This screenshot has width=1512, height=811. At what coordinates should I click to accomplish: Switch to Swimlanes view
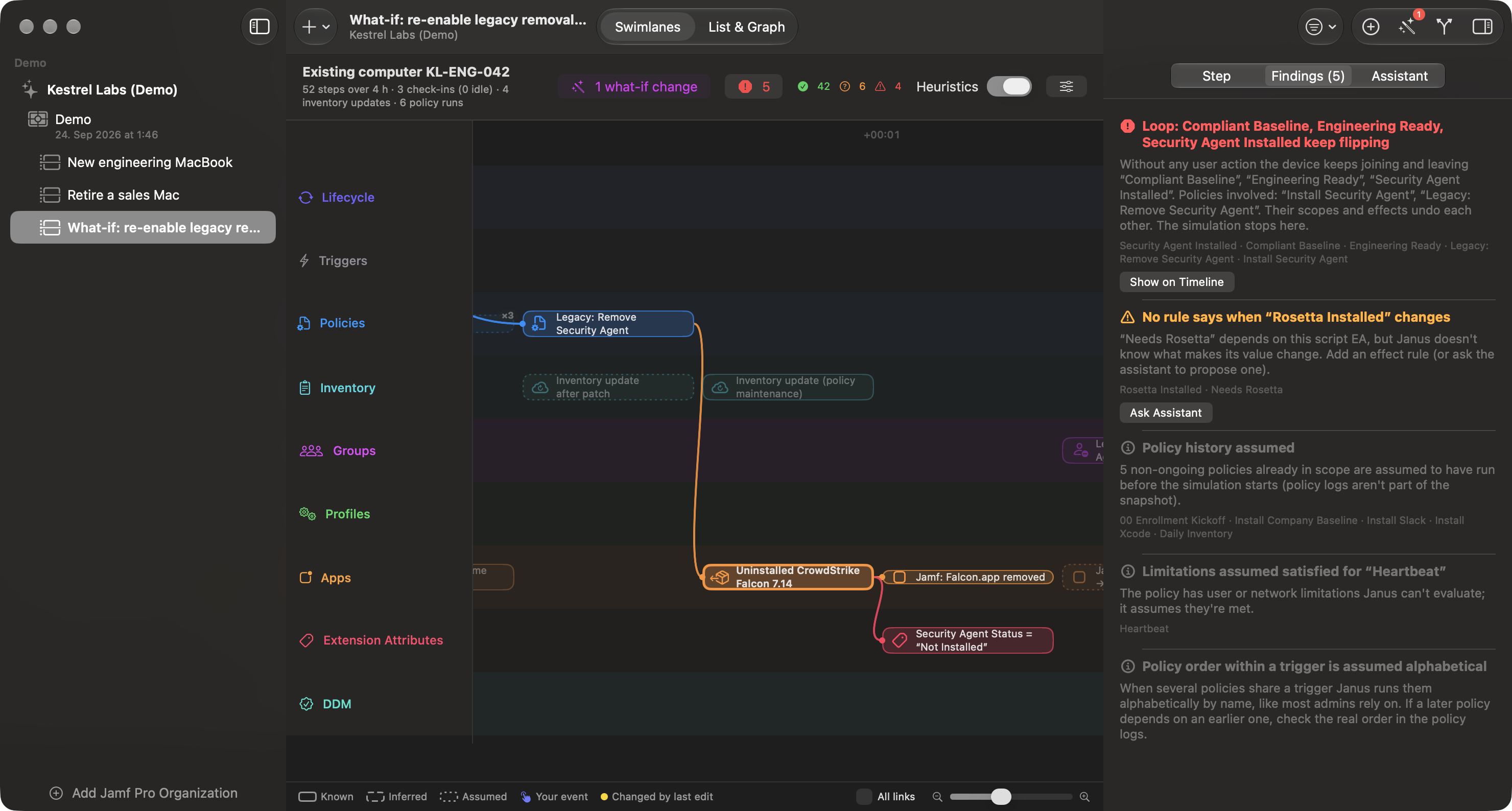pos(647,27)
